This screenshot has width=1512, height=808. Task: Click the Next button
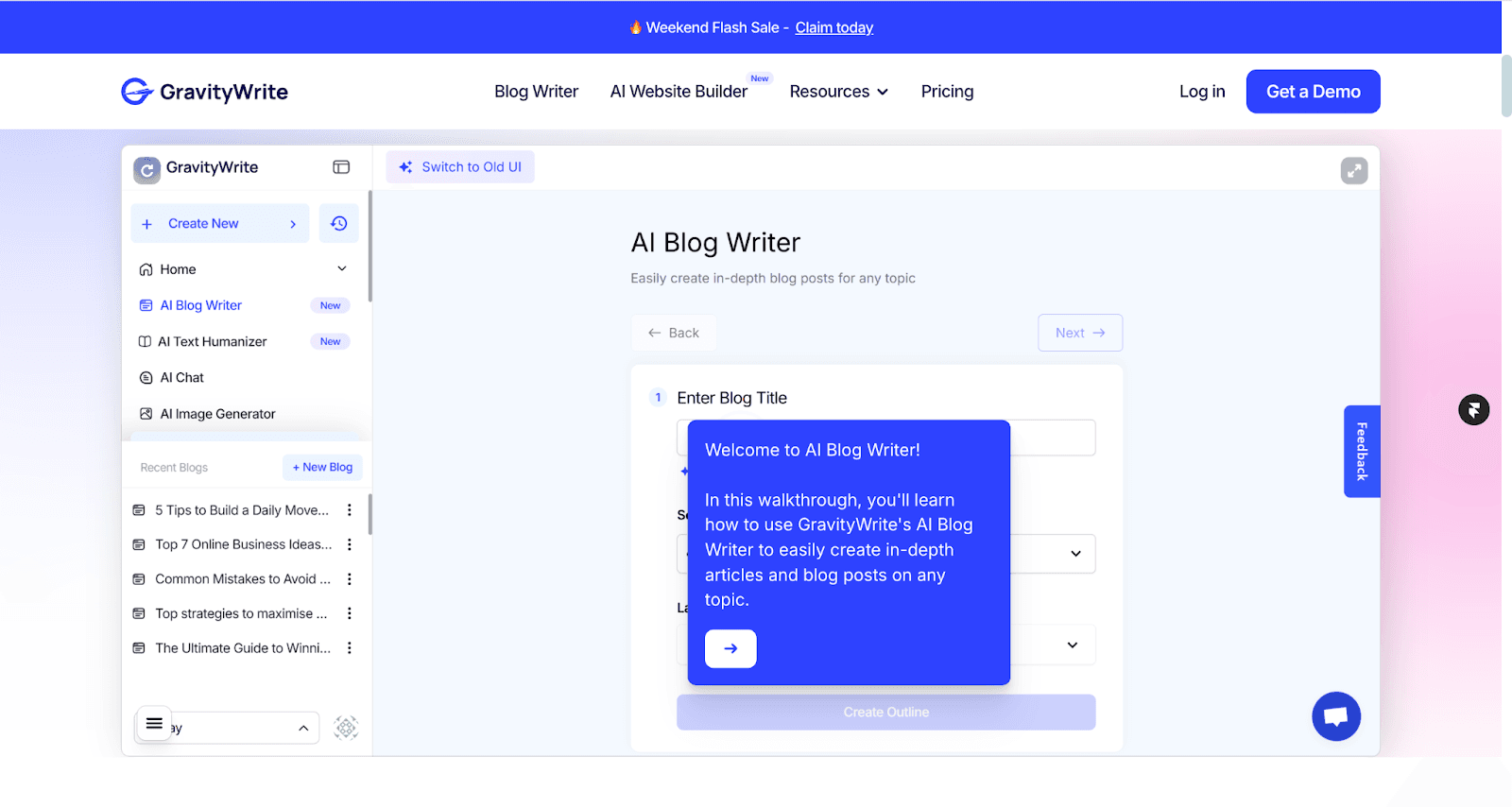(1080, 333)
